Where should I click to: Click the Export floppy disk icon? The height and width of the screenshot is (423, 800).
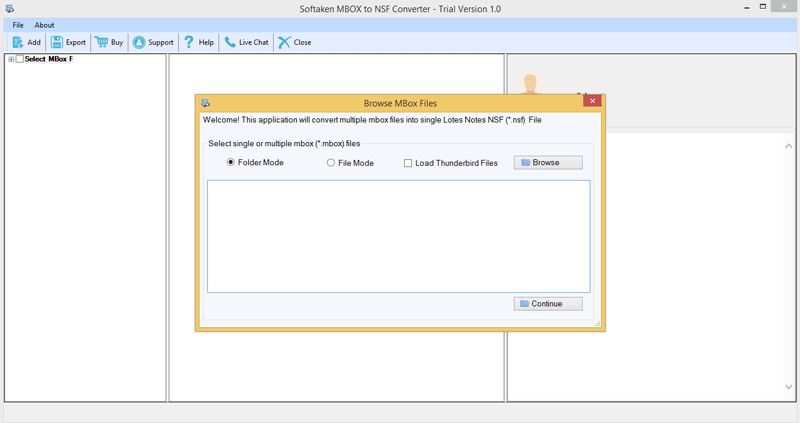coord(57,42)
